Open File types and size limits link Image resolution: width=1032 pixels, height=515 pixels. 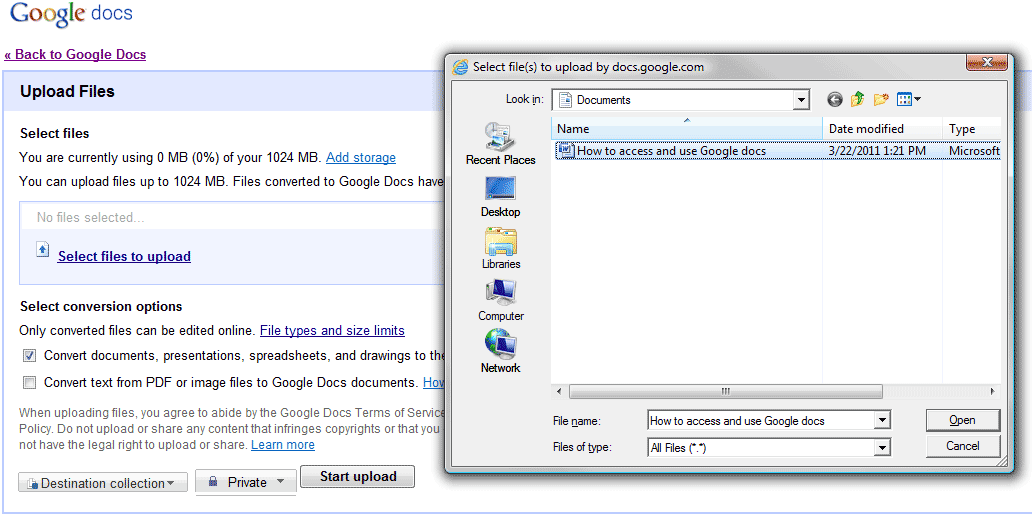pos(332,330)
